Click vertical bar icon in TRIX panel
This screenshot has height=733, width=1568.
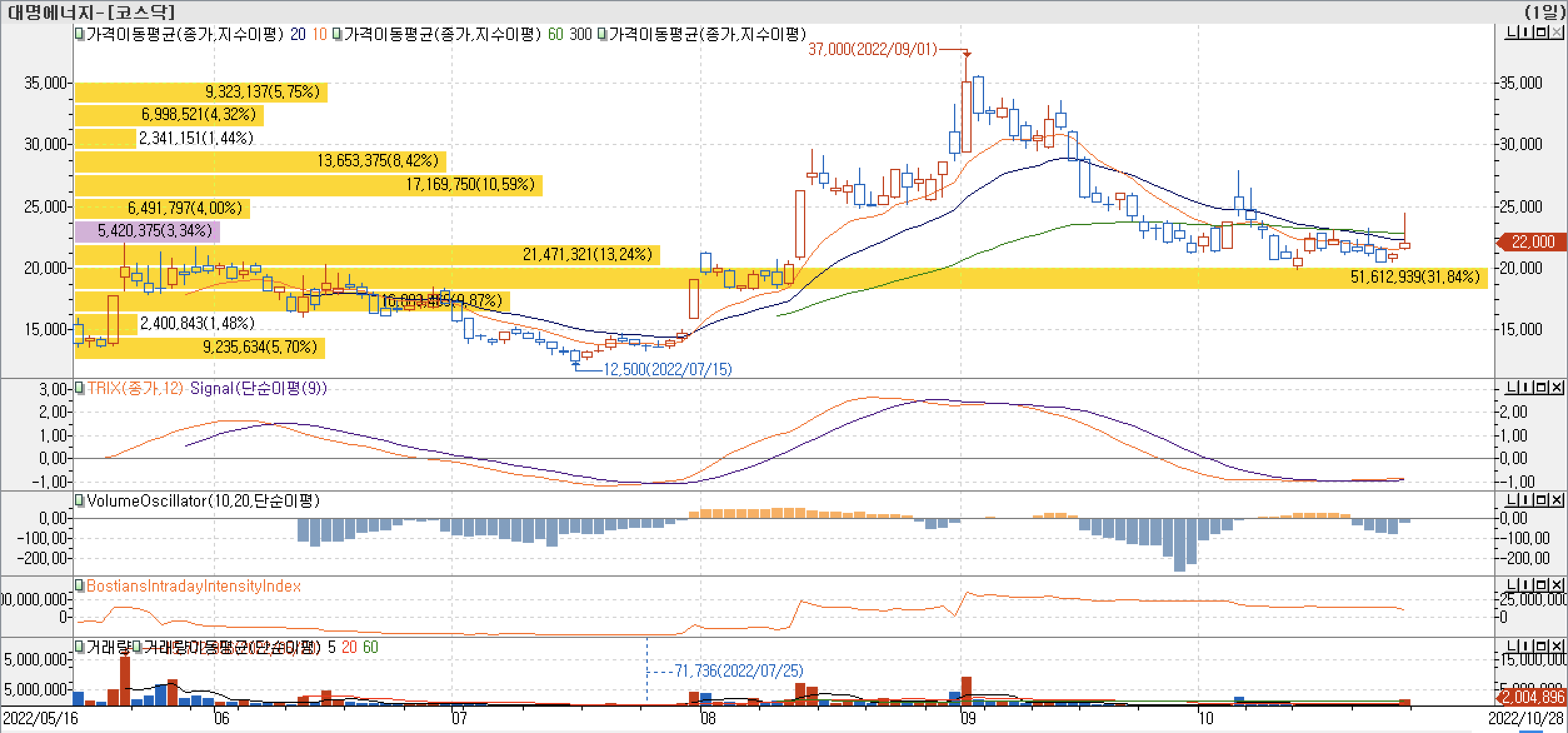(1525, 388)
